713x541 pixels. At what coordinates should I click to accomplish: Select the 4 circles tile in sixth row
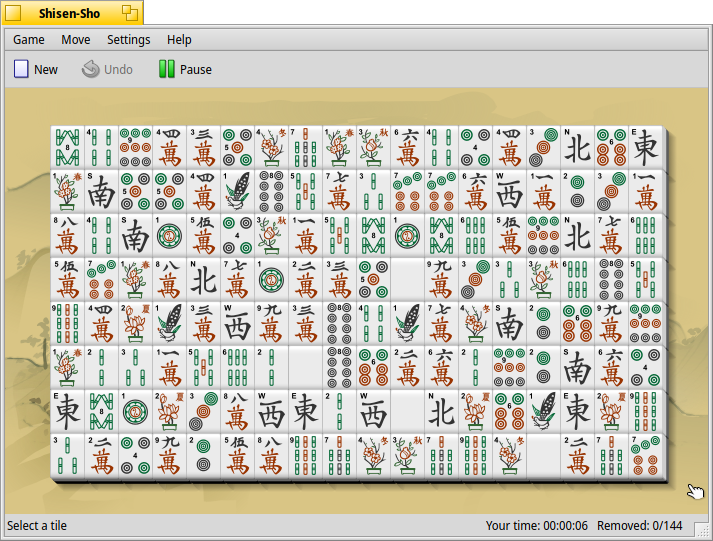(x=645, y=368)
